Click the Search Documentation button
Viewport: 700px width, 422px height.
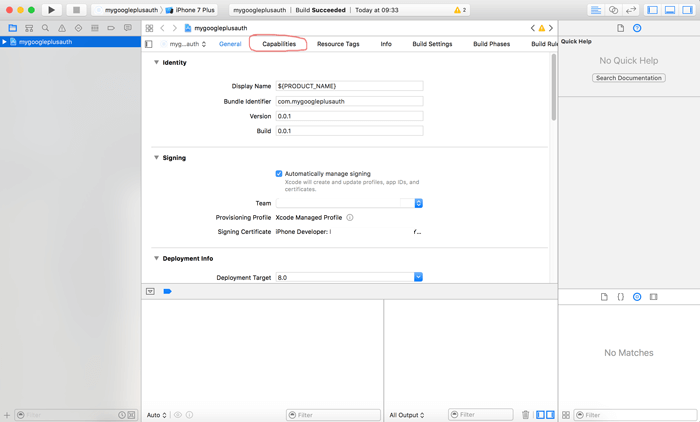(629, 78)
